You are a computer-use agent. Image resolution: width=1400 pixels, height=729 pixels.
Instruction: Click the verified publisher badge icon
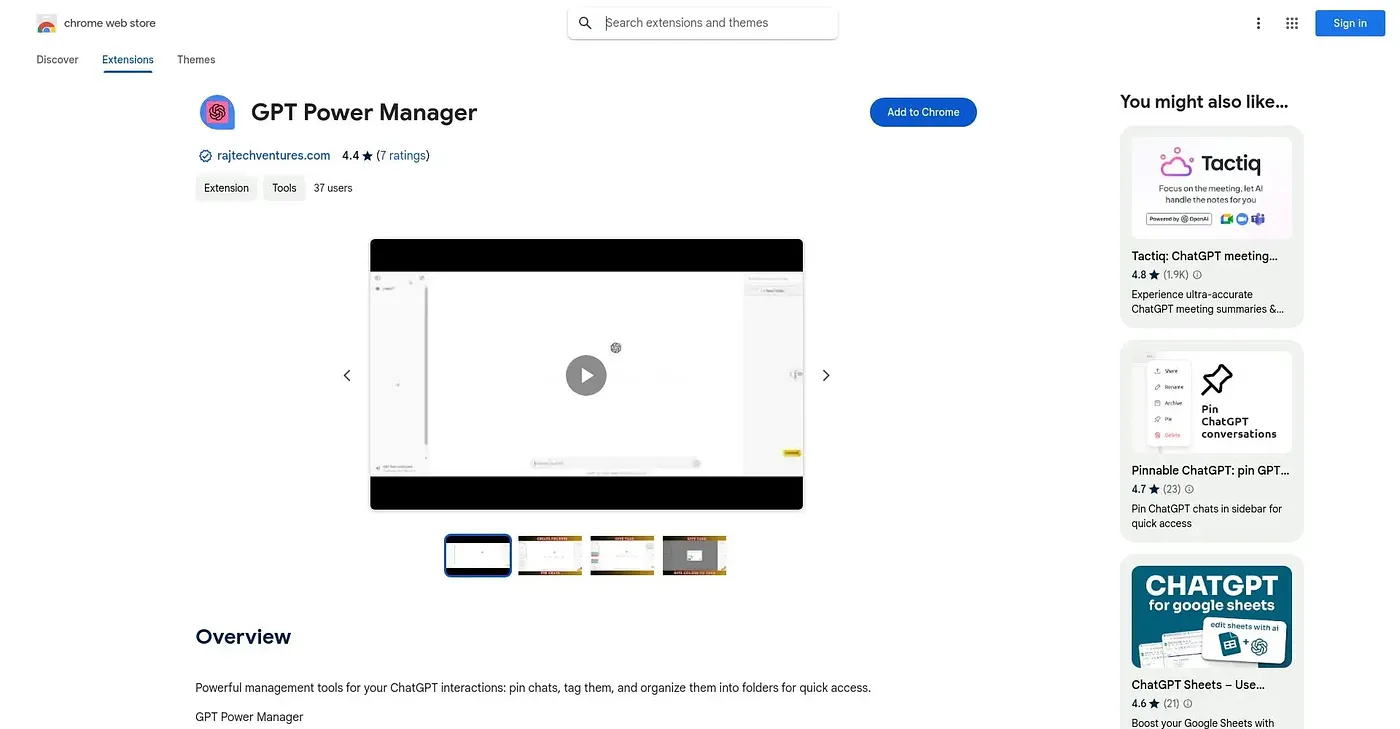tap(205, 156)
